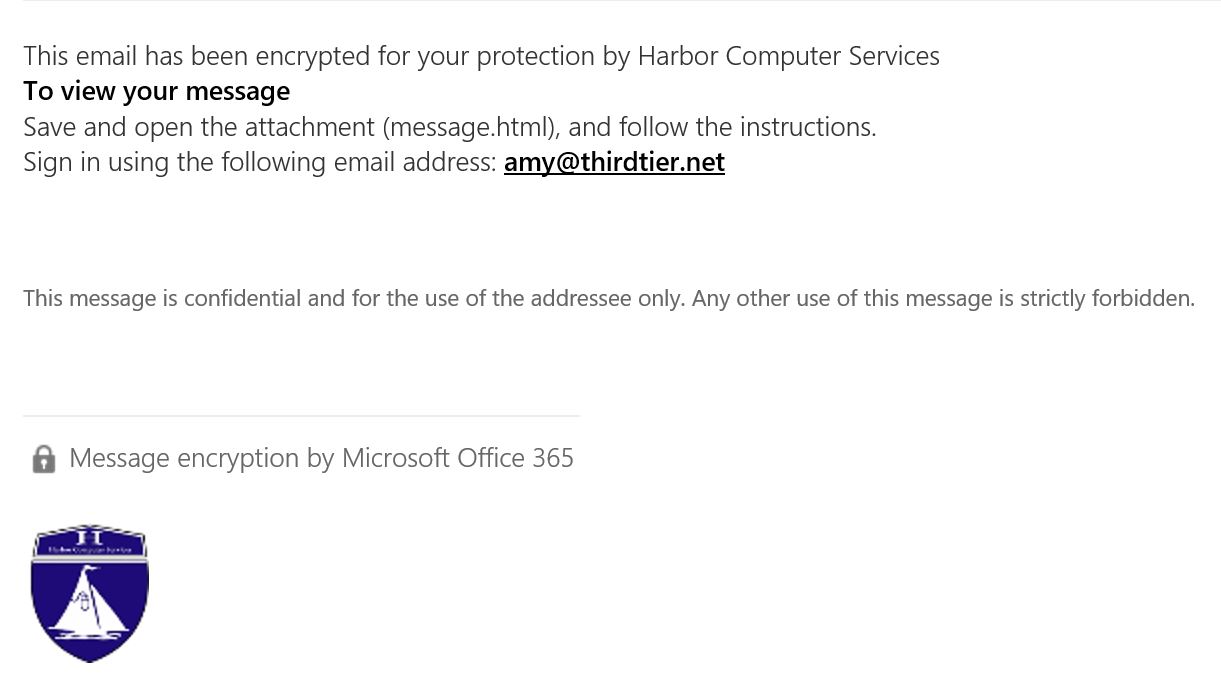Click the 'message.html' attachment name in the instructions
The image size is (1221, 681).
pyautogui.click(x=469, y=127)
